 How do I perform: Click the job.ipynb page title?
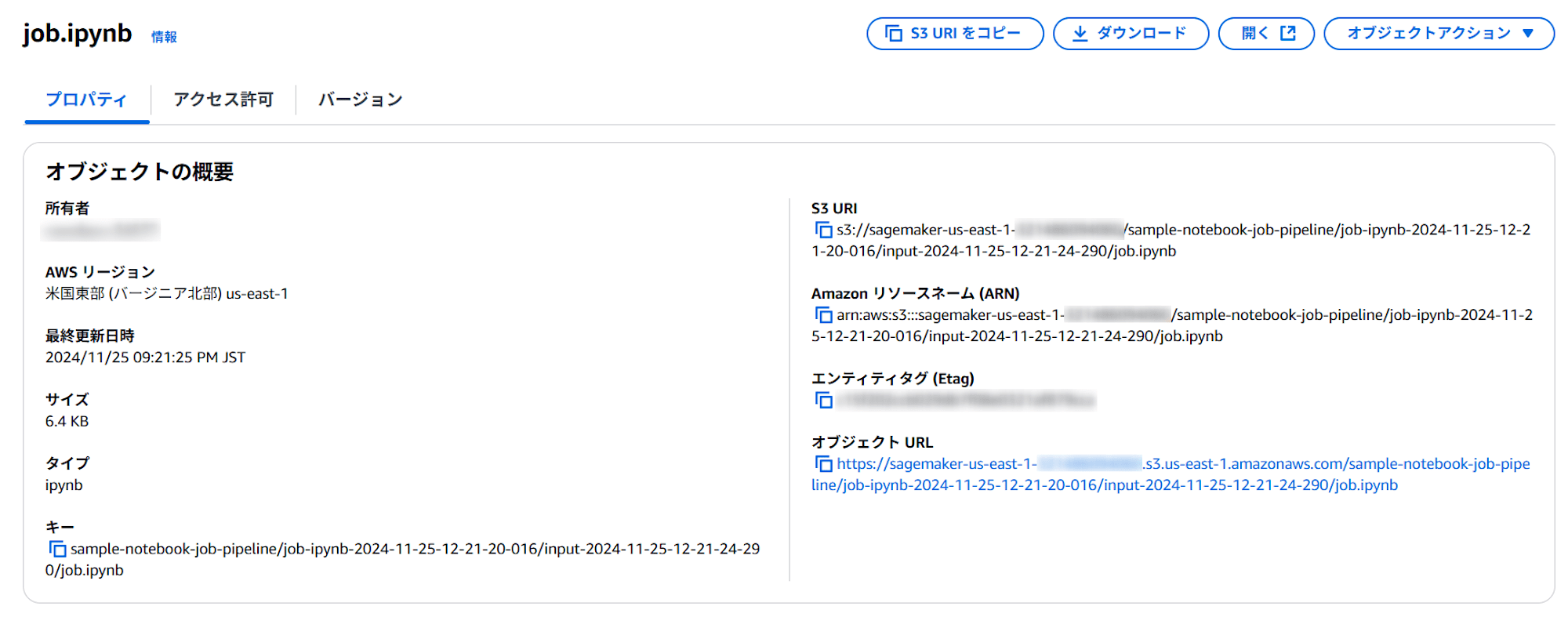point(78,34)
